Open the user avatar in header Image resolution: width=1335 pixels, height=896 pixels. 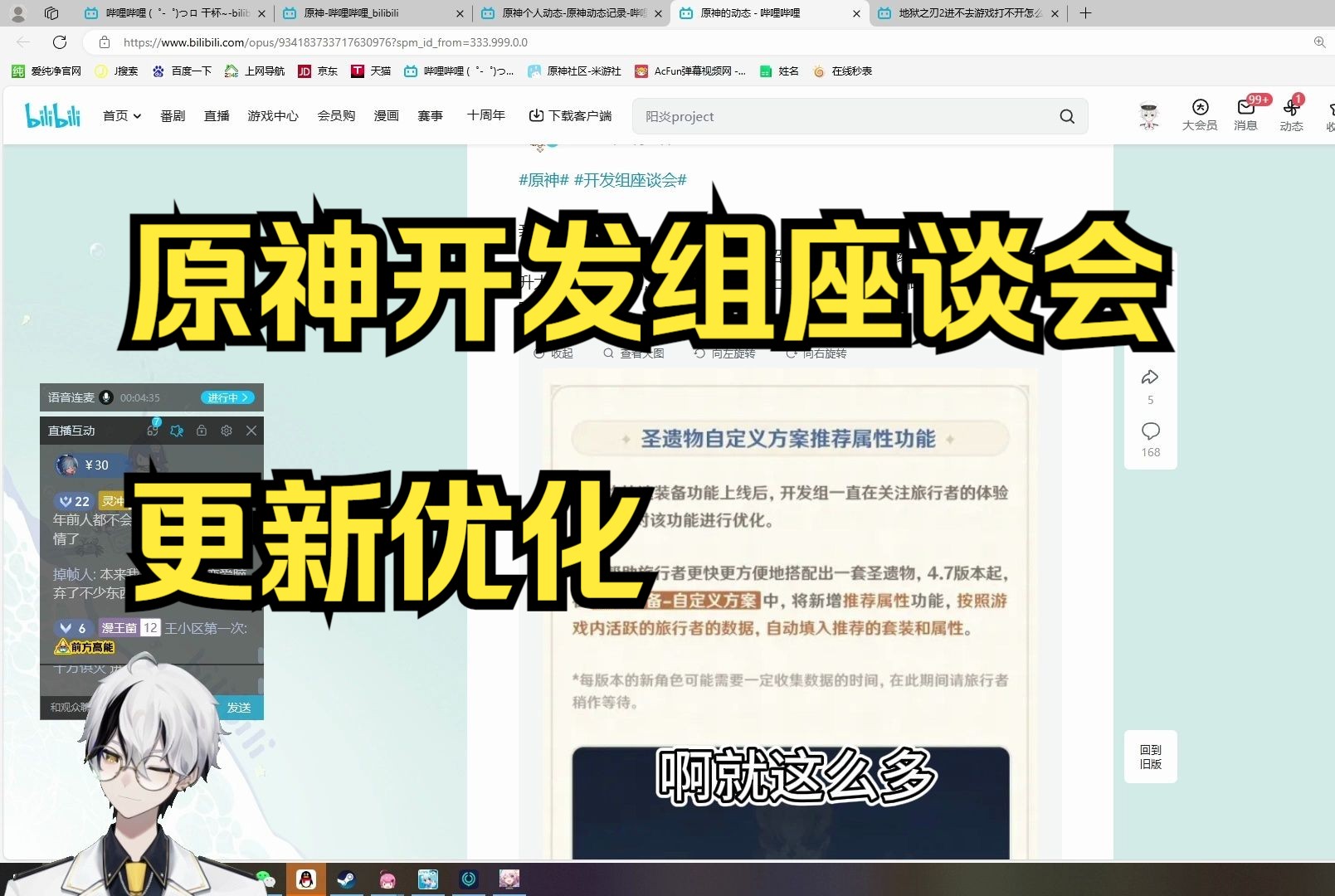point(1148,116)
